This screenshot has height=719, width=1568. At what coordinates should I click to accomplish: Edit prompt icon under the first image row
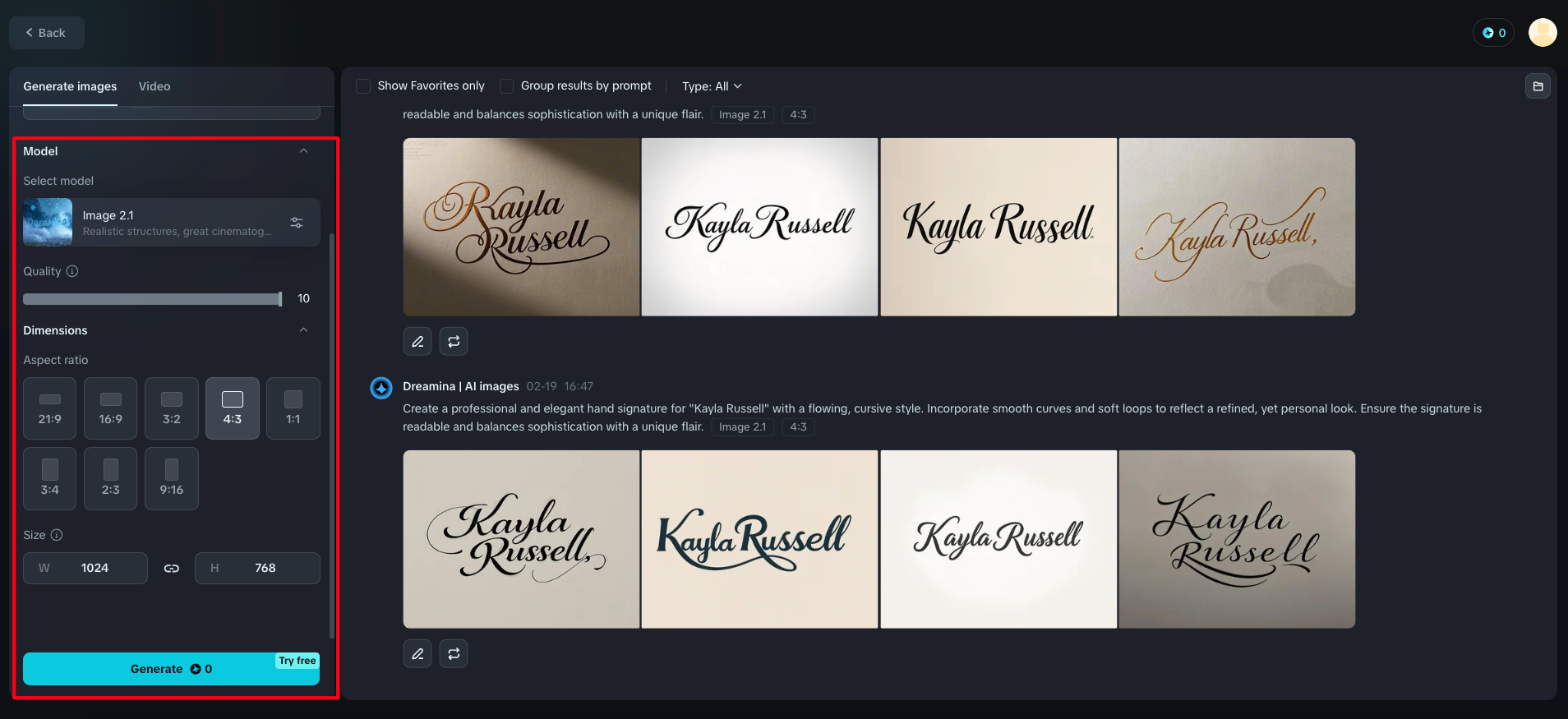[x=417, y=341]
